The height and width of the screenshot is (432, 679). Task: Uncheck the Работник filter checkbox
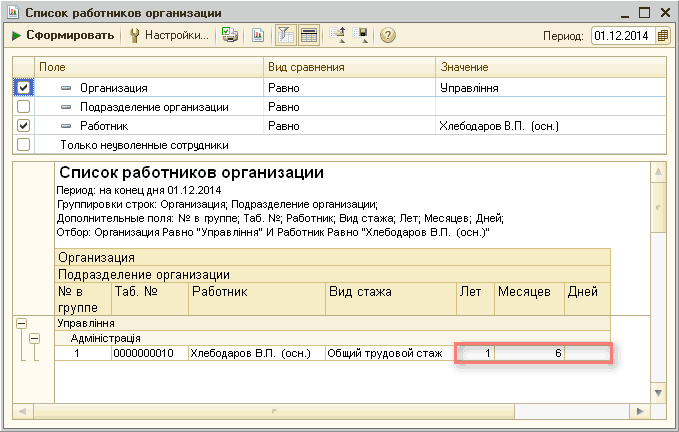click(24, 126)
